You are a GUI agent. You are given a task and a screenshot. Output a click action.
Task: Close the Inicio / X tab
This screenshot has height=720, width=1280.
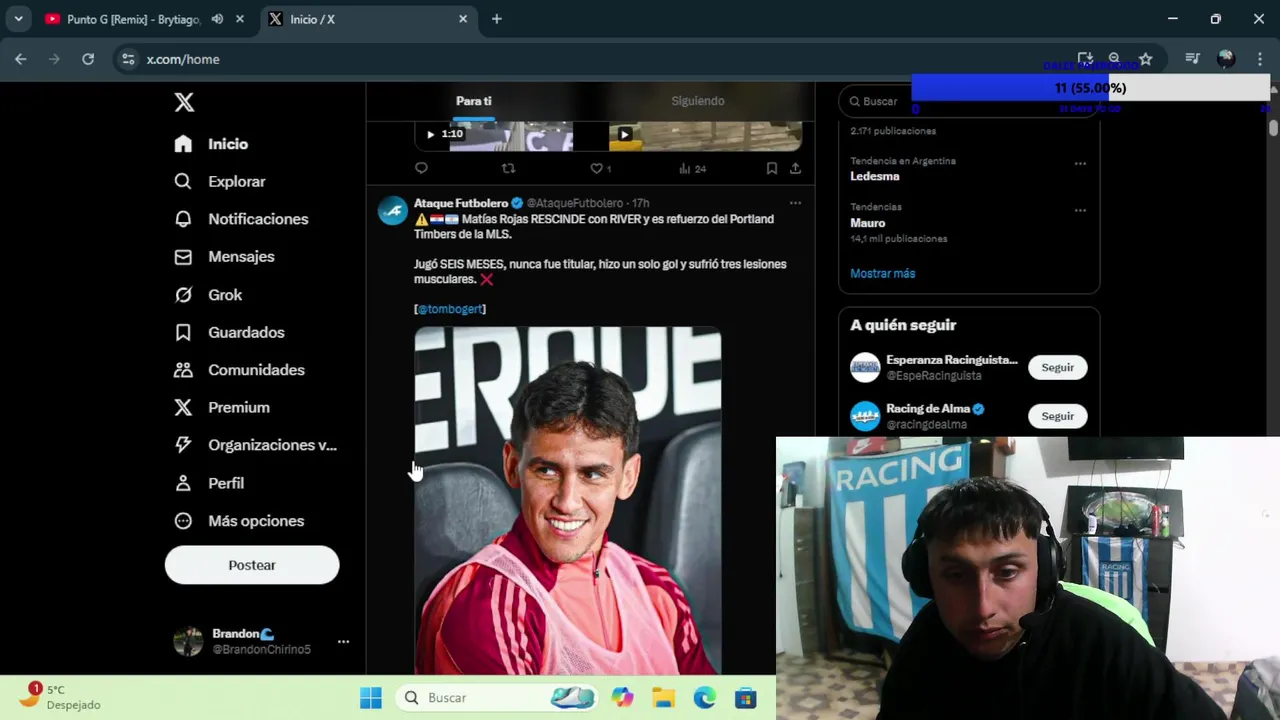click(463, 19)
